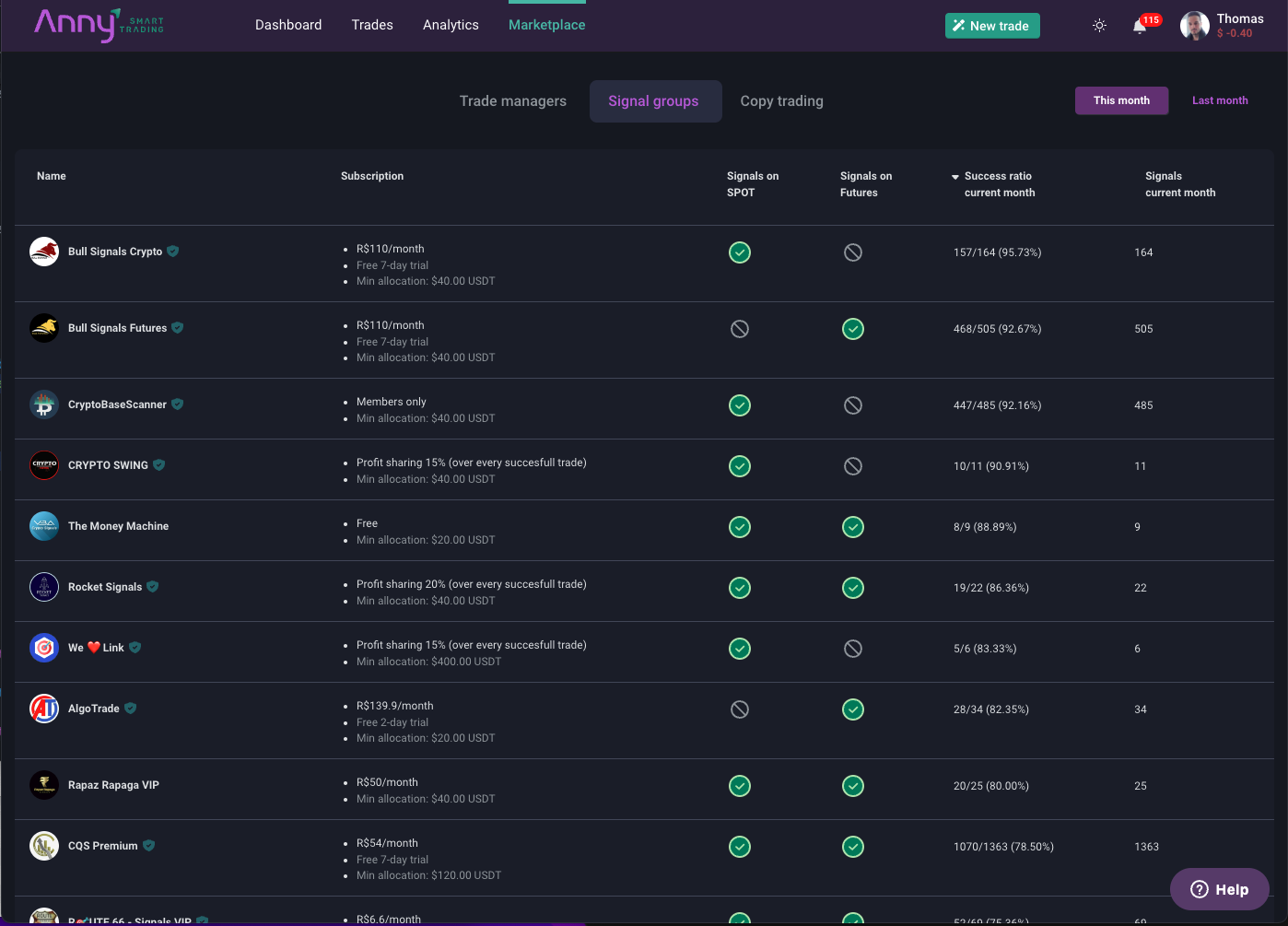Click the verified badge beside Rocket Signals
The width and height of the screenshot is (1288, 926).
[x=152, y=587]
